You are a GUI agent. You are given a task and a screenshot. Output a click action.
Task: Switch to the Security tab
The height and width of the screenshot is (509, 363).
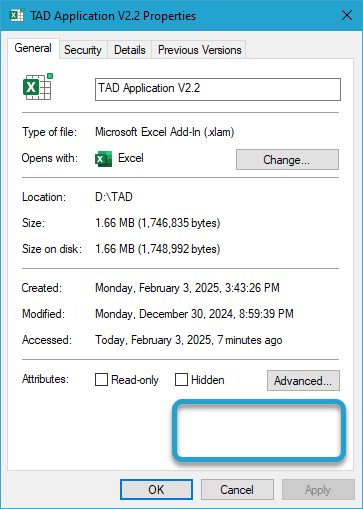point(83,50)
